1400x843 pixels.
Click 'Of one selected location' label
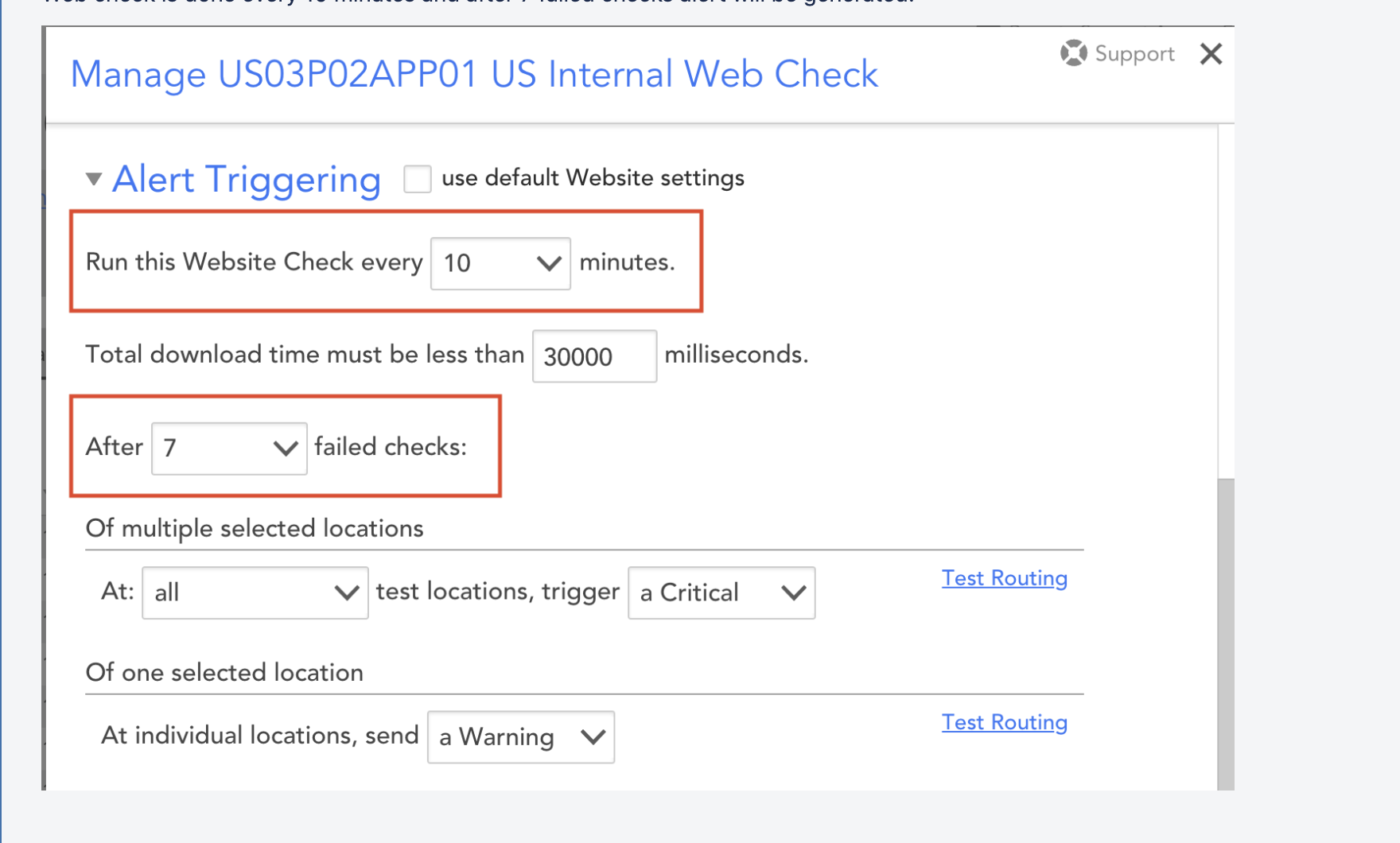[x=224, y=673]
